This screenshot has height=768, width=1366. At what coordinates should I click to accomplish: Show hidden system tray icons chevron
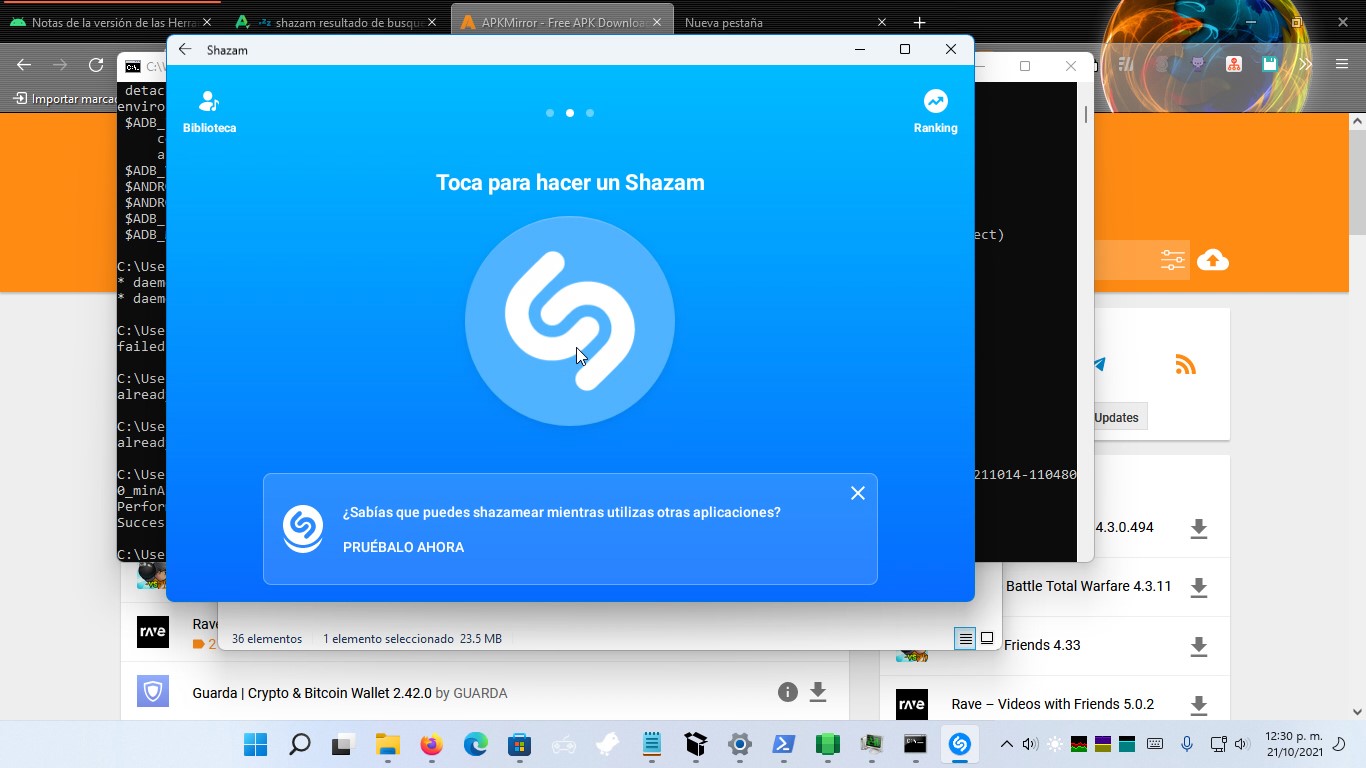[1007, 744]
